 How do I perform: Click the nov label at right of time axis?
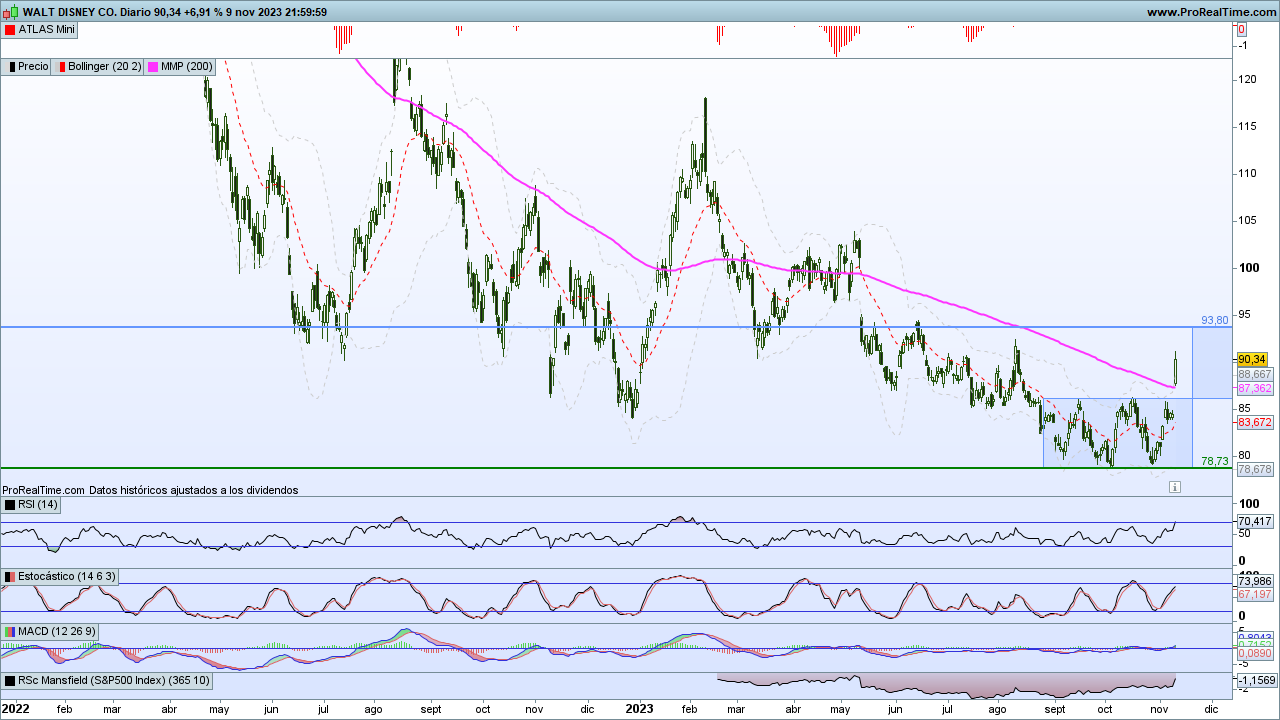click(x=1158, y=708)
